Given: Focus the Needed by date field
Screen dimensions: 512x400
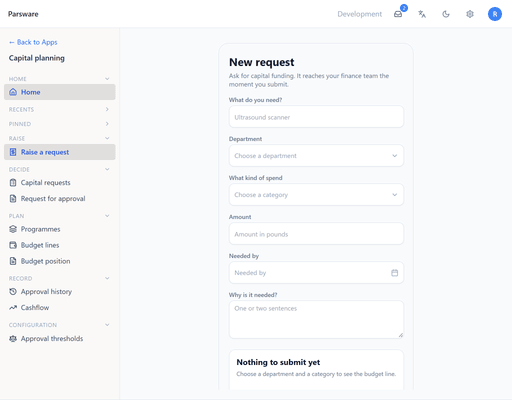Looking at the screenshot, I should click(x=316, y=273).
